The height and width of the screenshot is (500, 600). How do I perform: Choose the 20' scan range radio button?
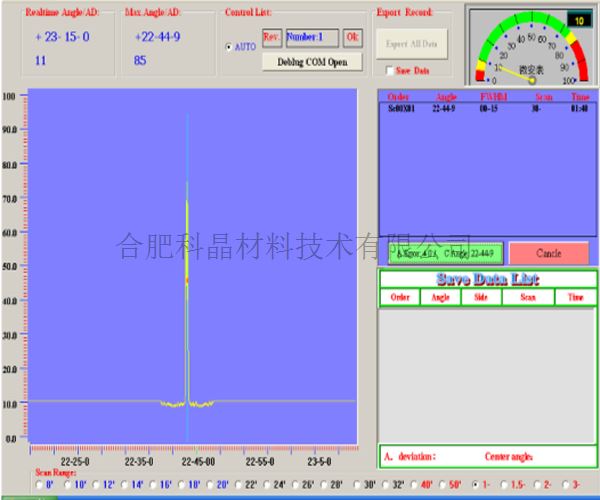coord(210,484)
